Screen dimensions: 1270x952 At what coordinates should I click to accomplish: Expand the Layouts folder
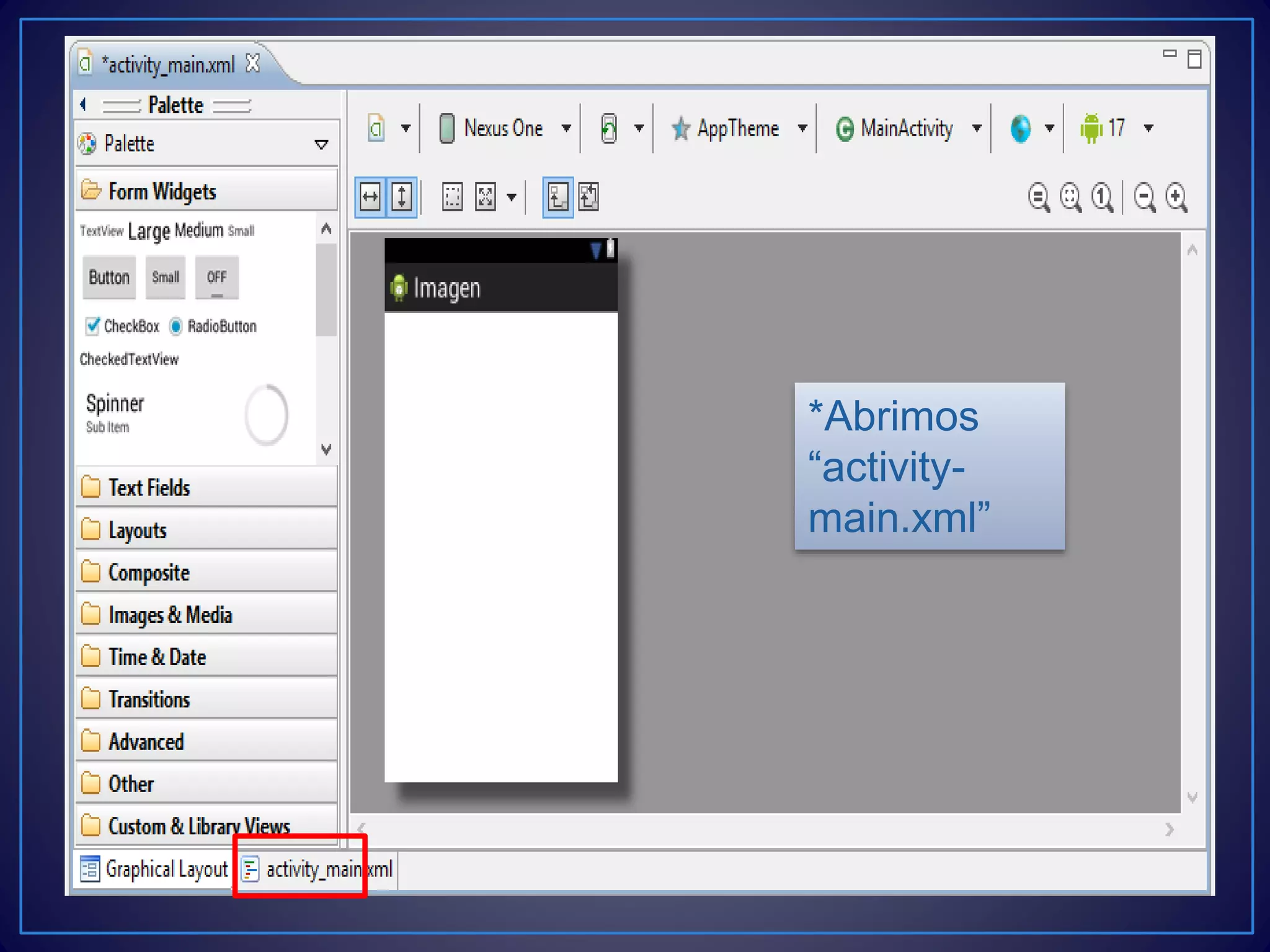pyautogui.click(x=206, y=530)
